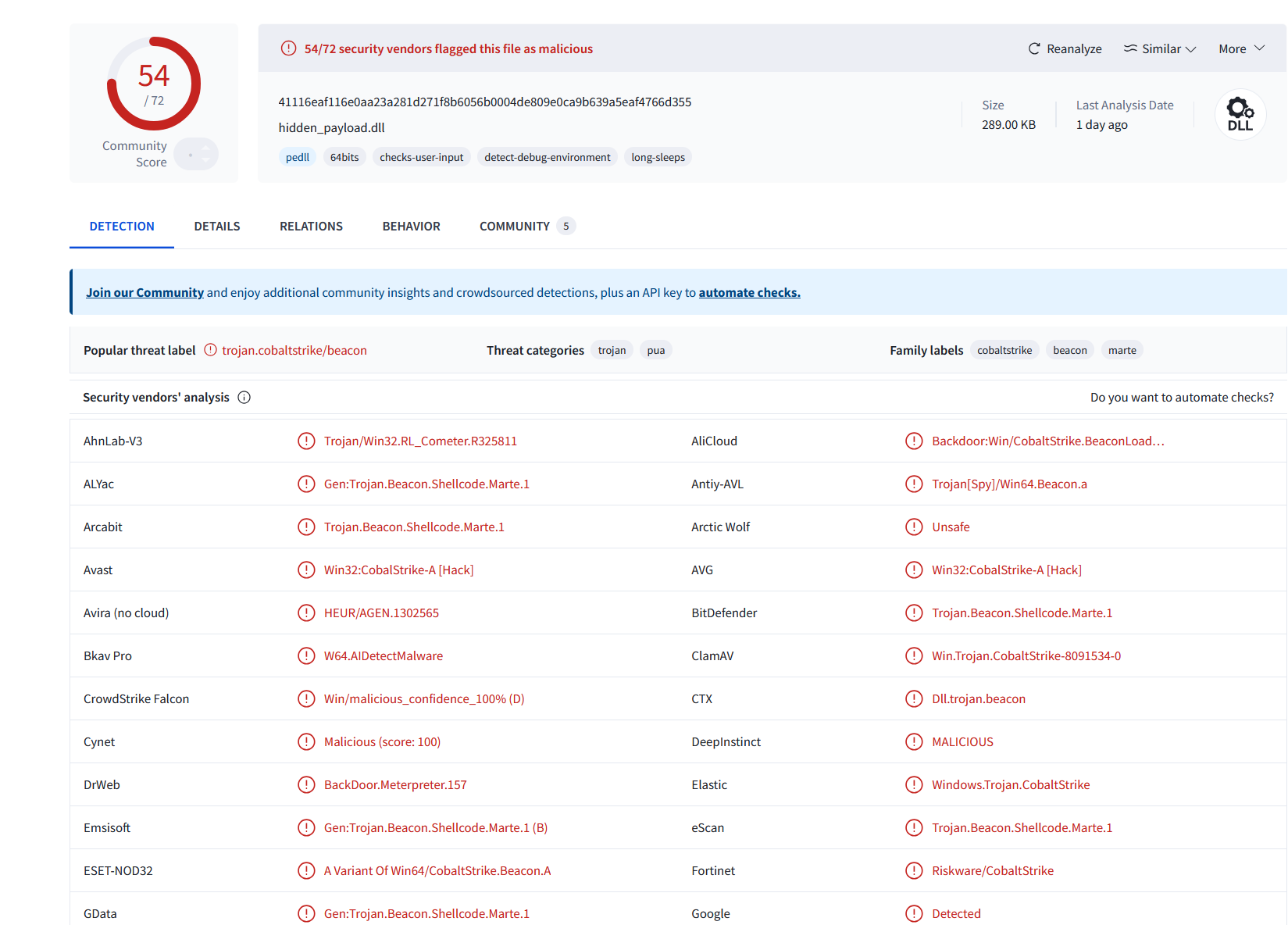Click the COMMUNITY tab count badge 5
Screen dimensions: 1288x925
point(566,226)
